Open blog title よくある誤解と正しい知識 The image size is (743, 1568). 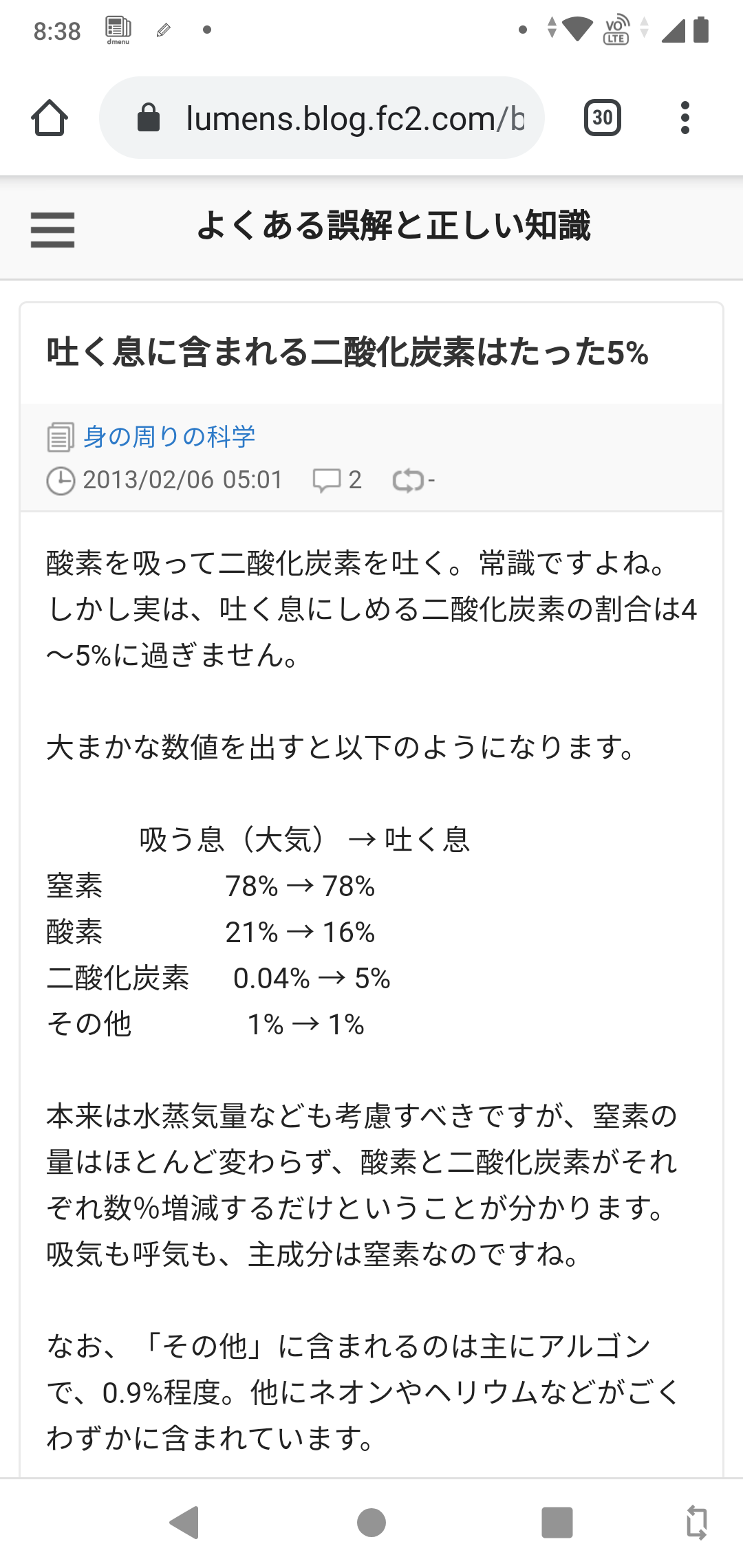[394, 226]
